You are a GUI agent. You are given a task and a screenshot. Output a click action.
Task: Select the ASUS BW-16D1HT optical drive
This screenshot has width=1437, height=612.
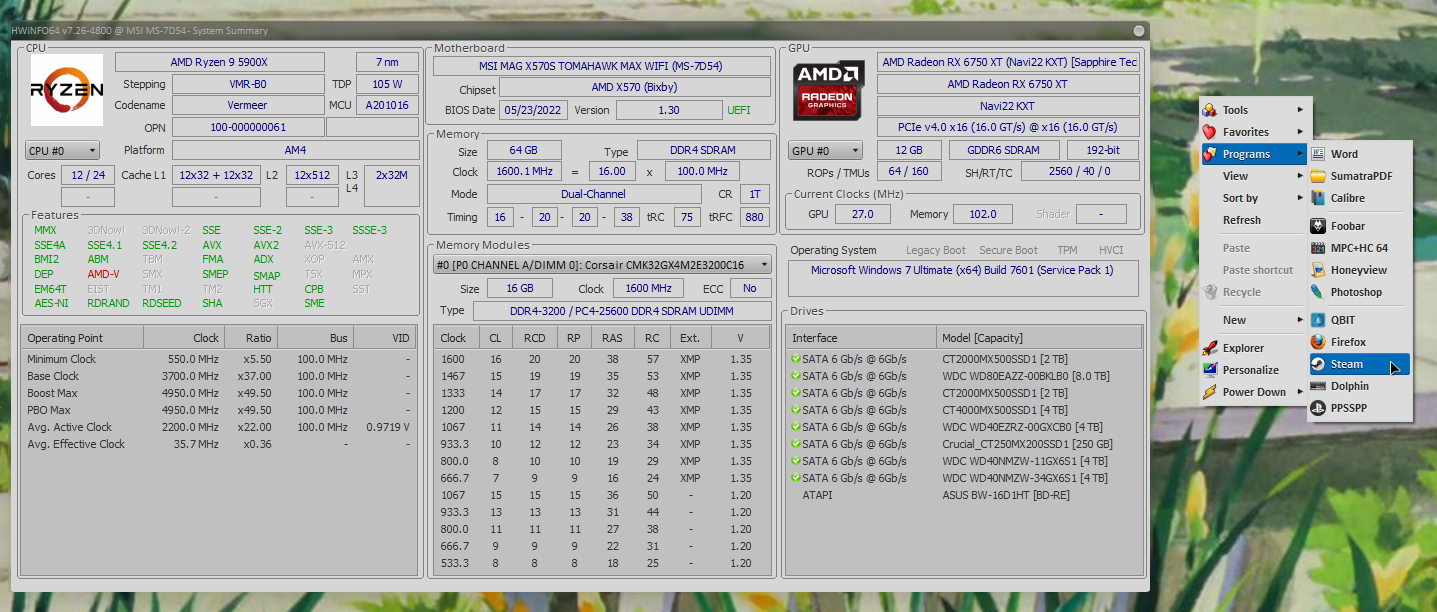tap(963, 495)
